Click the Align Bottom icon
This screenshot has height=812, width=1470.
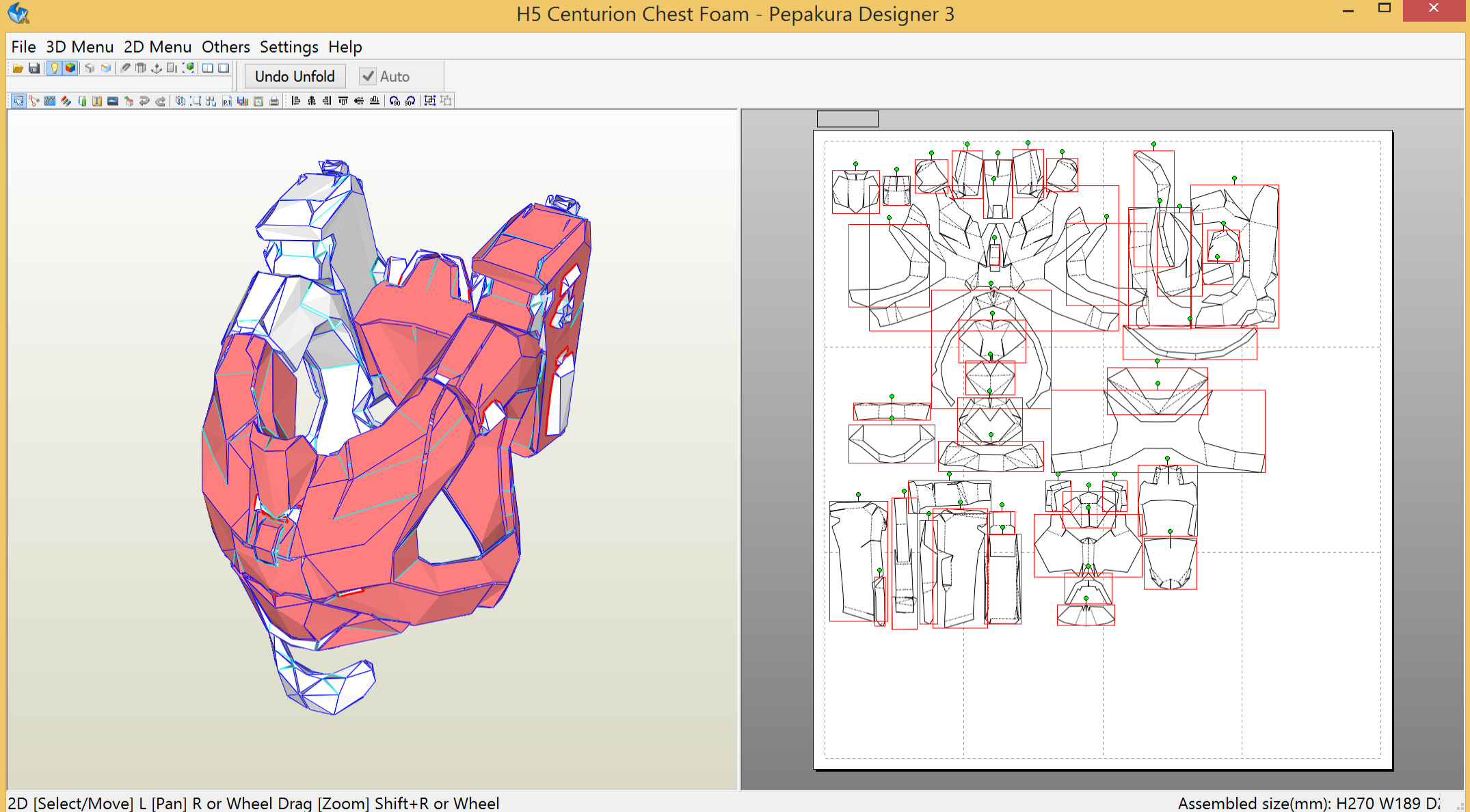(374, 101)
